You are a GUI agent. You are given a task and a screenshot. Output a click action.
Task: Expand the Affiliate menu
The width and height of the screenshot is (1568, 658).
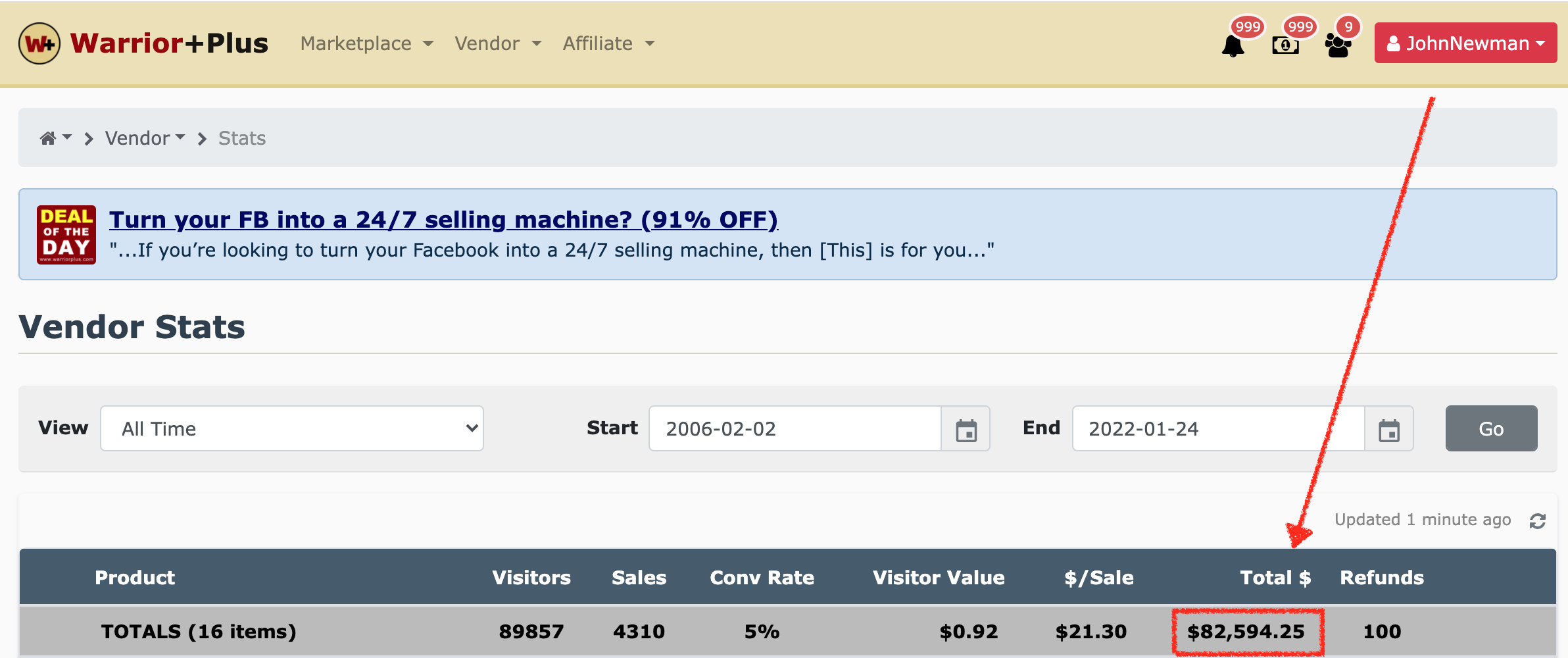pos(608,43)
